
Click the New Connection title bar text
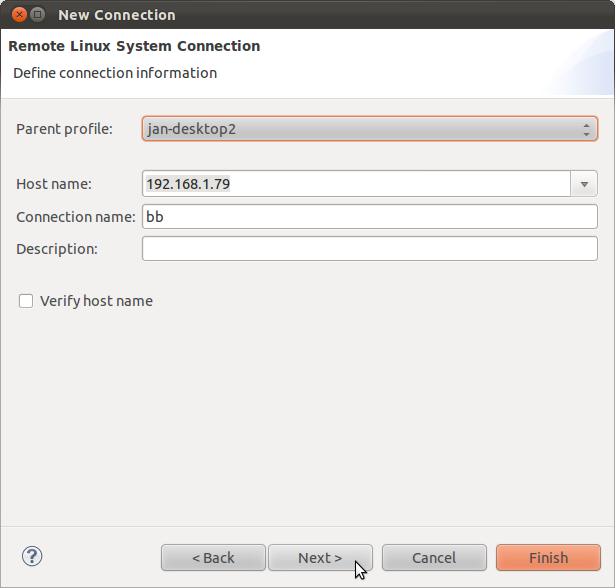click(117, 15)
